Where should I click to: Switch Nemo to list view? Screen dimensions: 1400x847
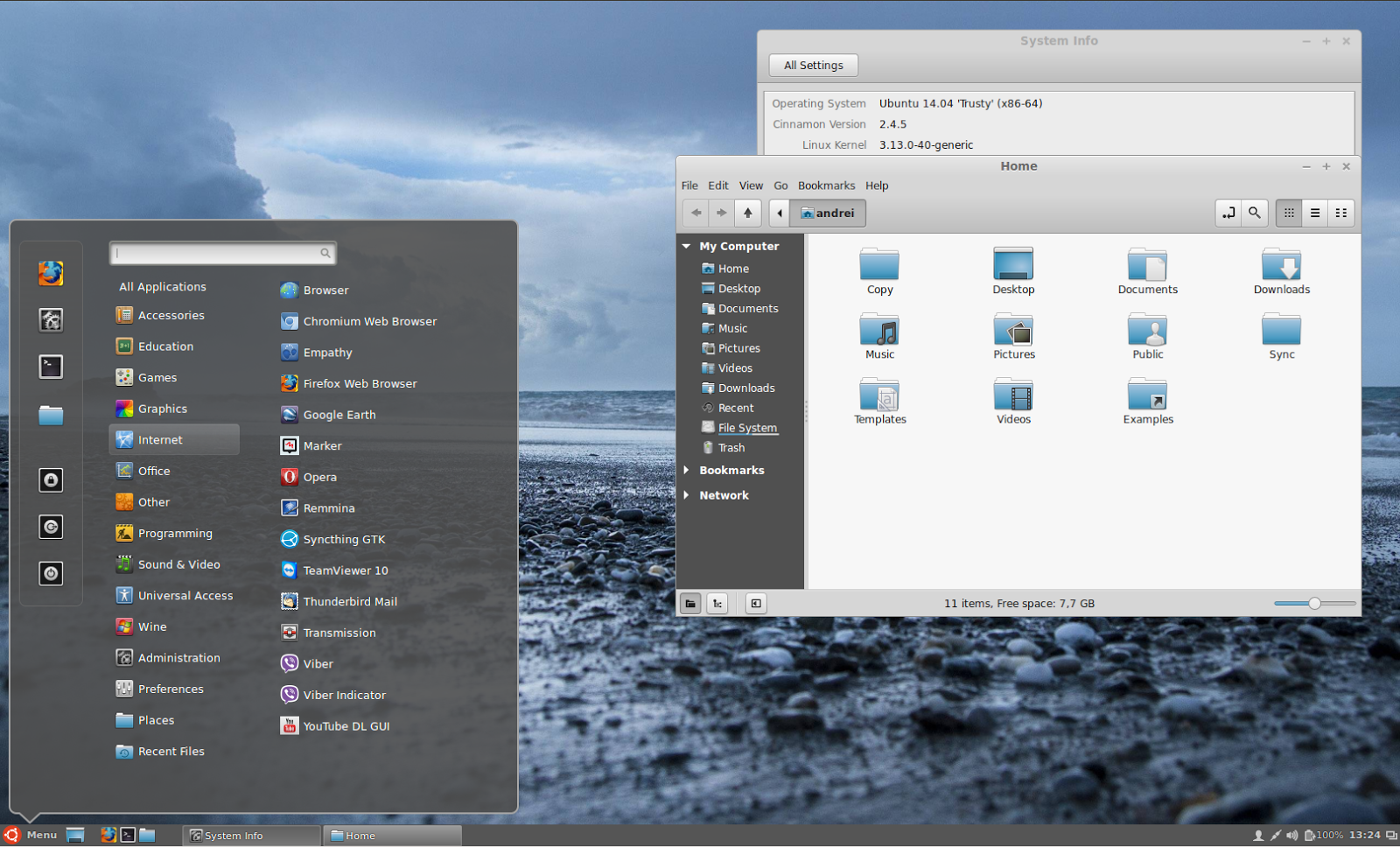[x=1314, y=213]
